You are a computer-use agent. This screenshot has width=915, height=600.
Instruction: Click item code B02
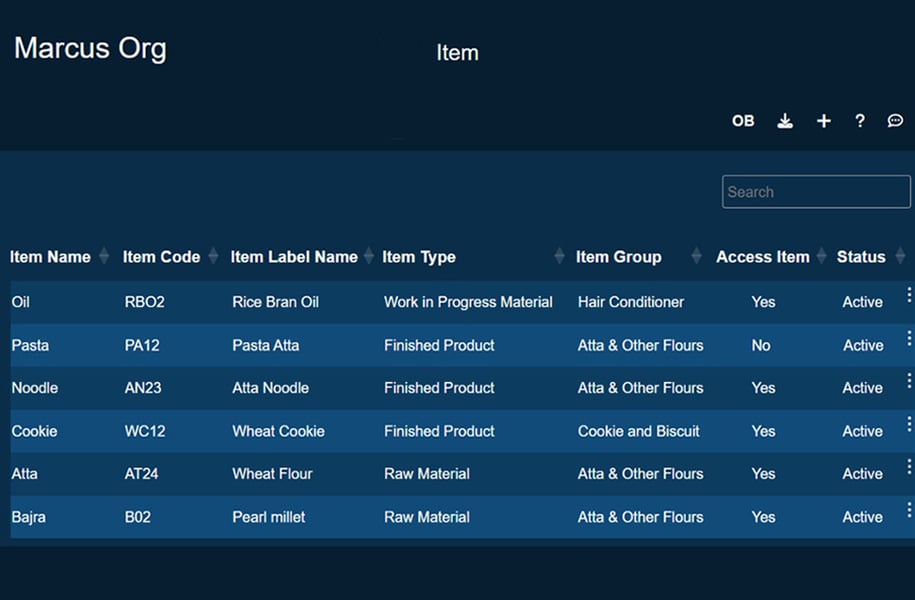tap(138, 517)
